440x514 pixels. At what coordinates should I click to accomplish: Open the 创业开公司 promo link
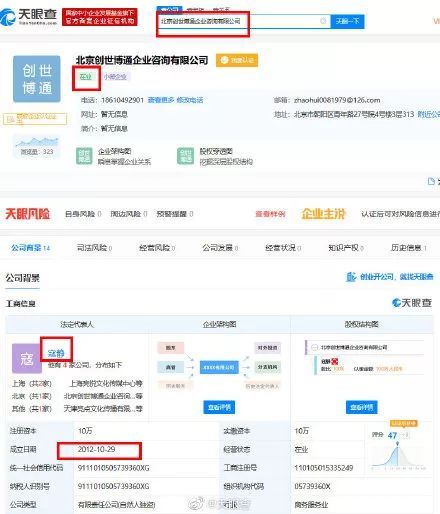[x=396, y=277]
